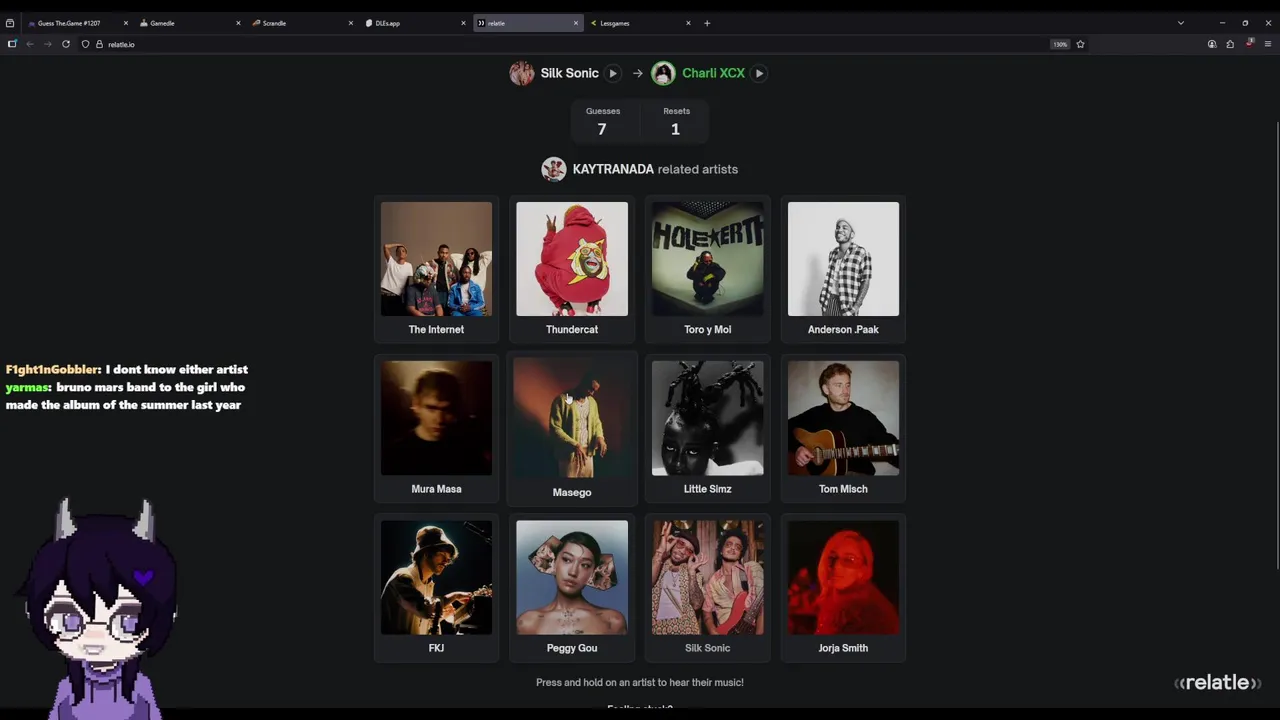Choose the Mura Masa artist card
This screenshot has height=720, width=1280.
pos(436,428)
